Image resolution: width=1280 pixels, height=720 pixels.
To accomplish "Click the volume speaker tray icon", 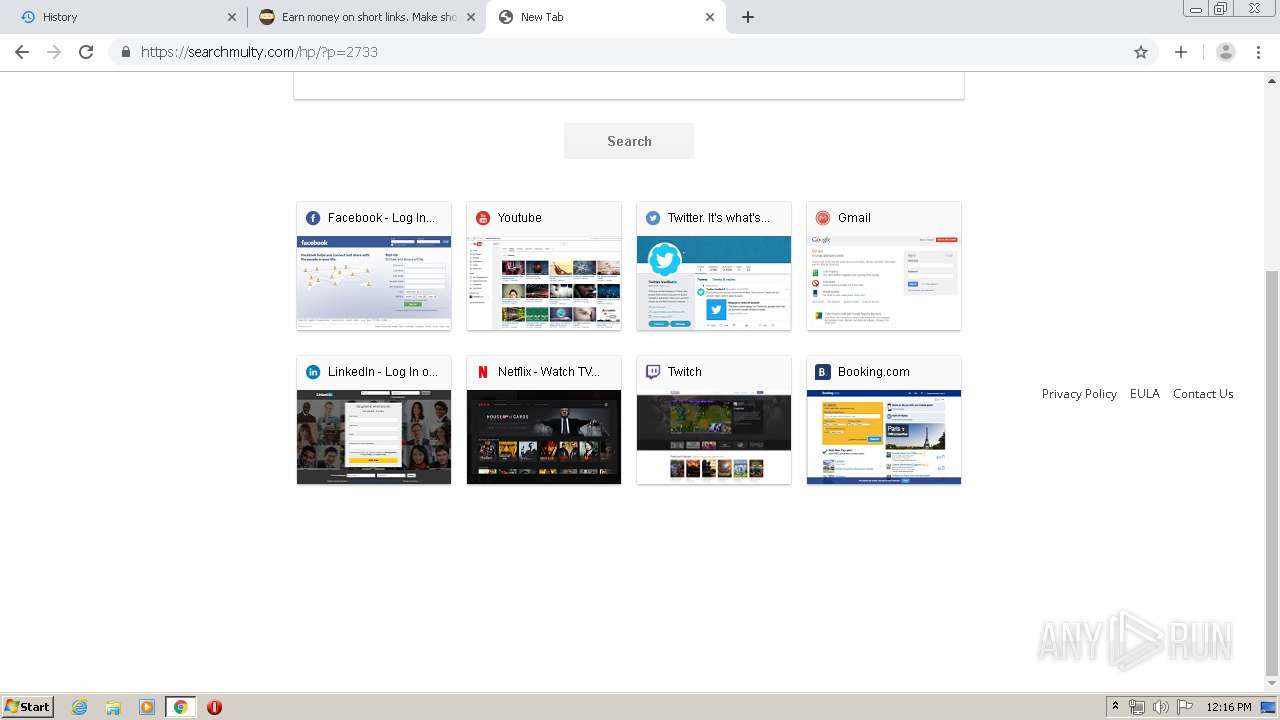I will coord(1160,707).
